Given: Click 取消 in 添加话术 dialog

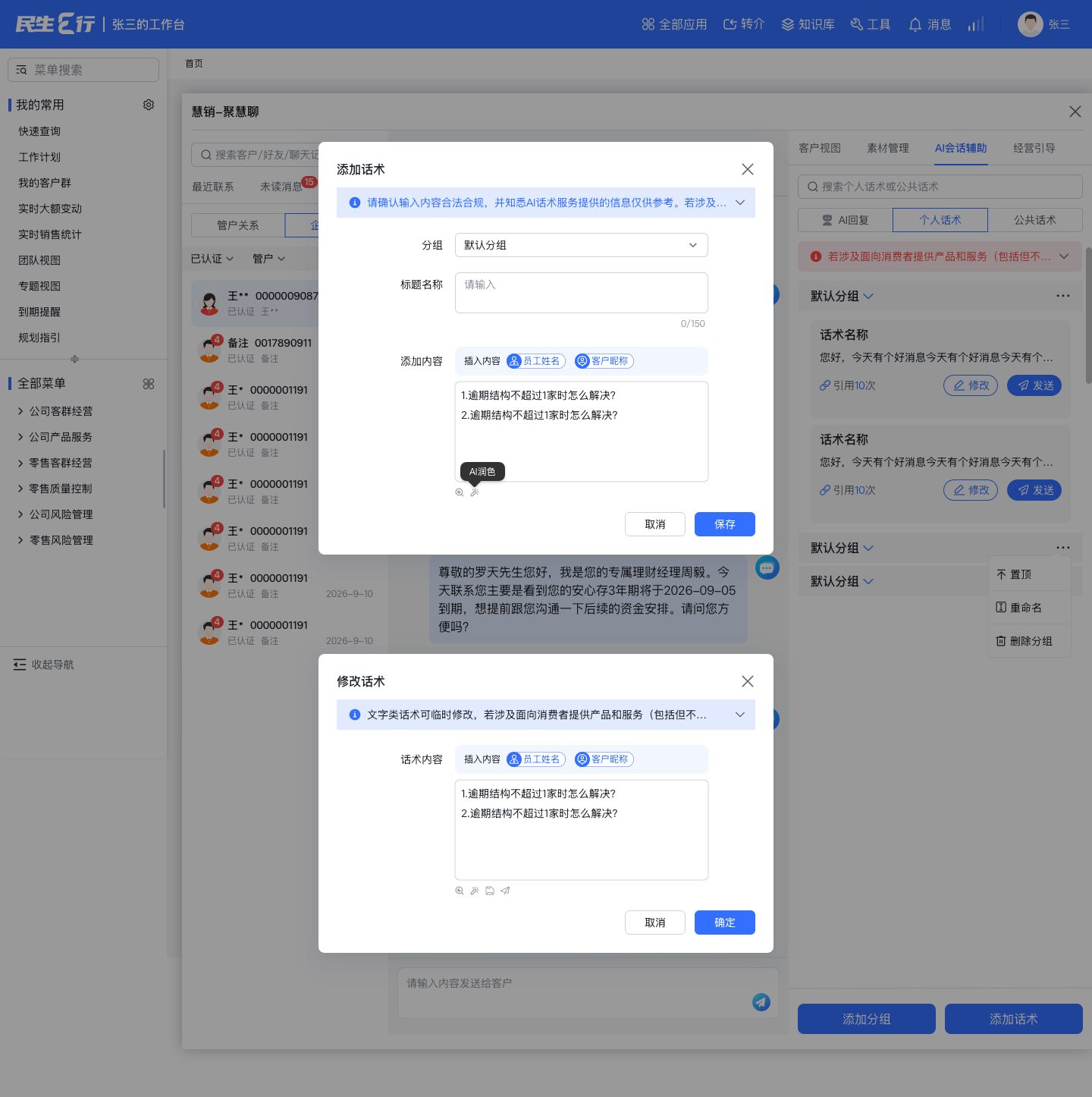Looking at the screenshot, I should coord(655,524).
